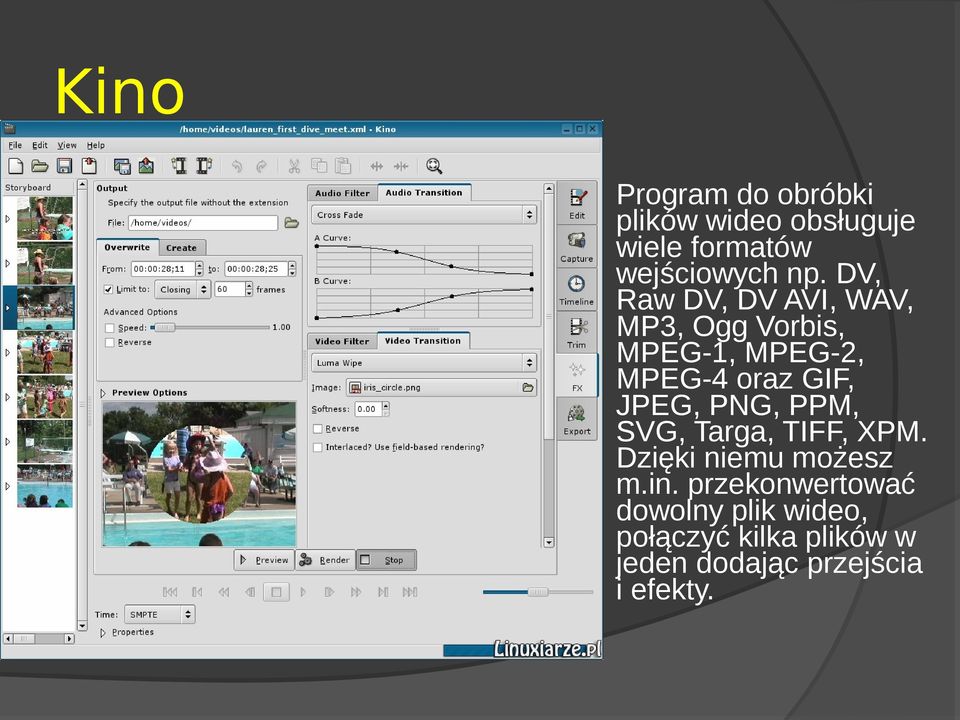
Task: Click the to timecode field 00:00:28;25
Action: [x=256, y=269]
